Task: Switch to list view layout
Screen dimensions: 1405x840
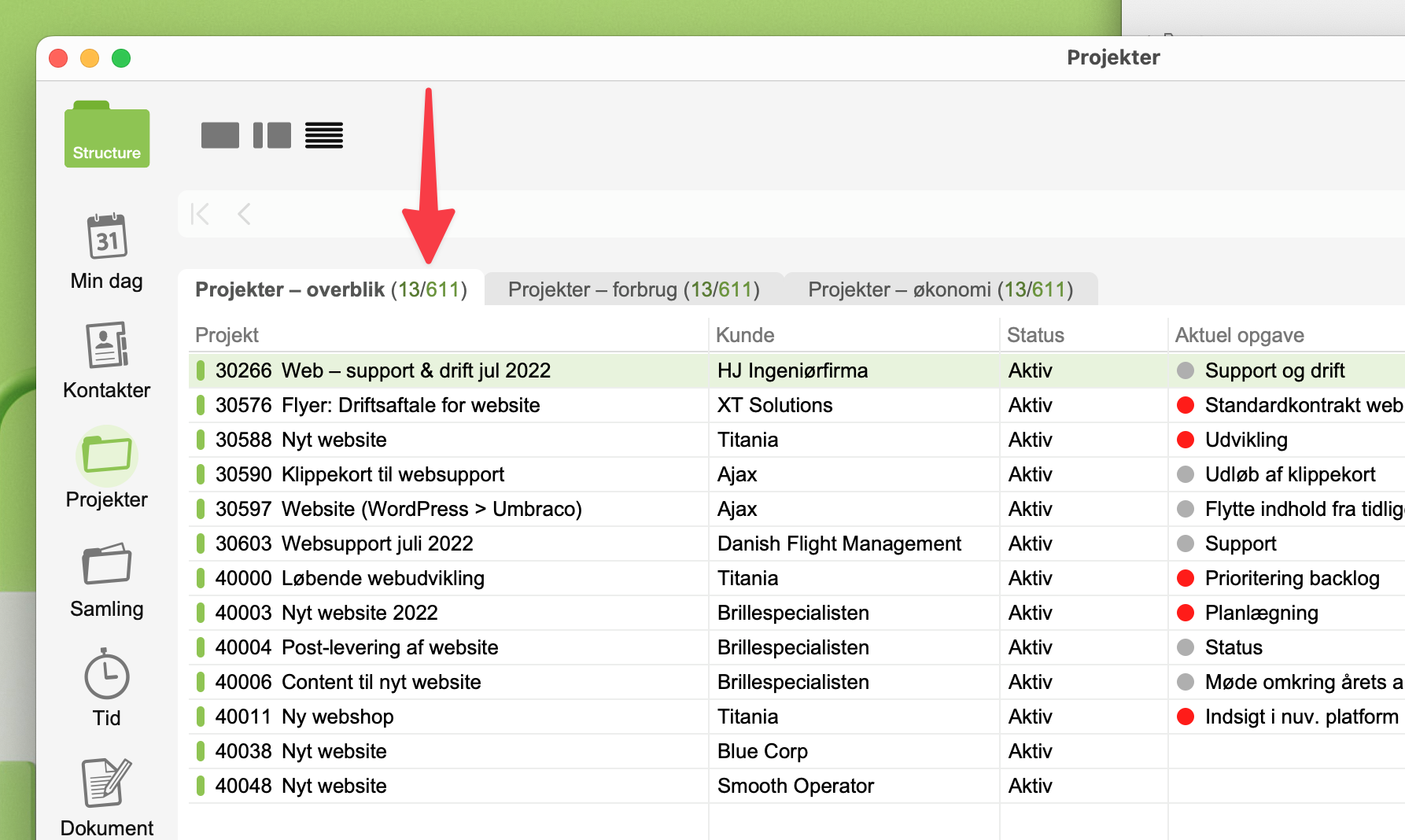Action: (x=324, y=135)
